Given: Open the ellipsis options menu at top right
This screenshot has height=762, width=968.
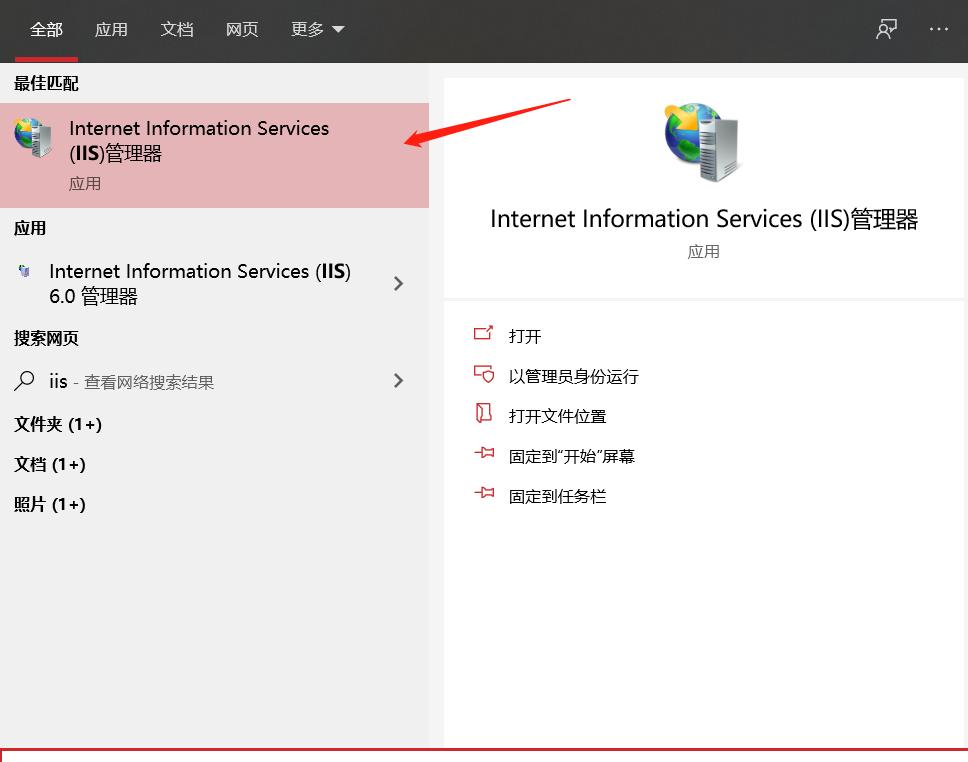Looking at the screenshot, I should 938,29.
